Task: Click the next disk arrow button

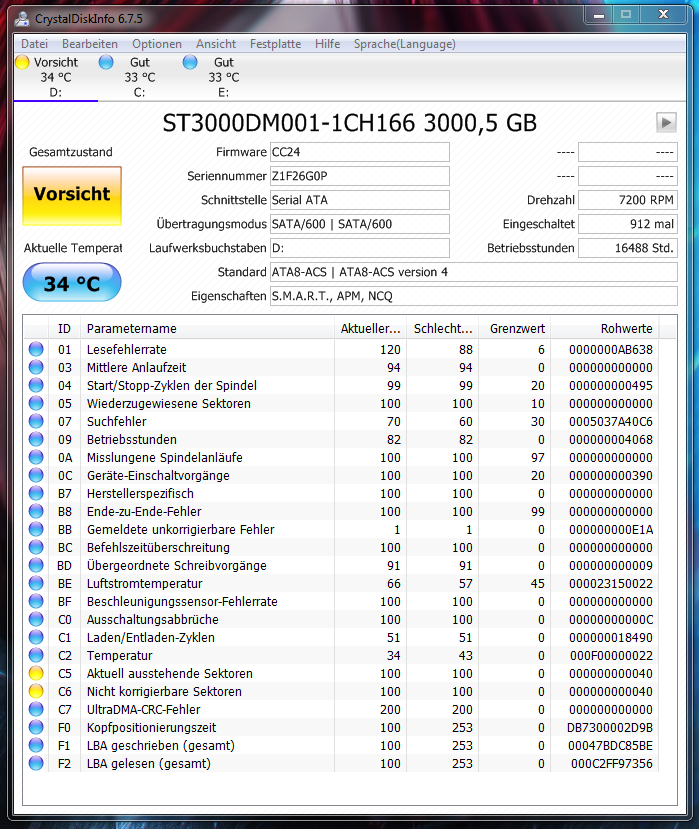Action: click(666, 123)
